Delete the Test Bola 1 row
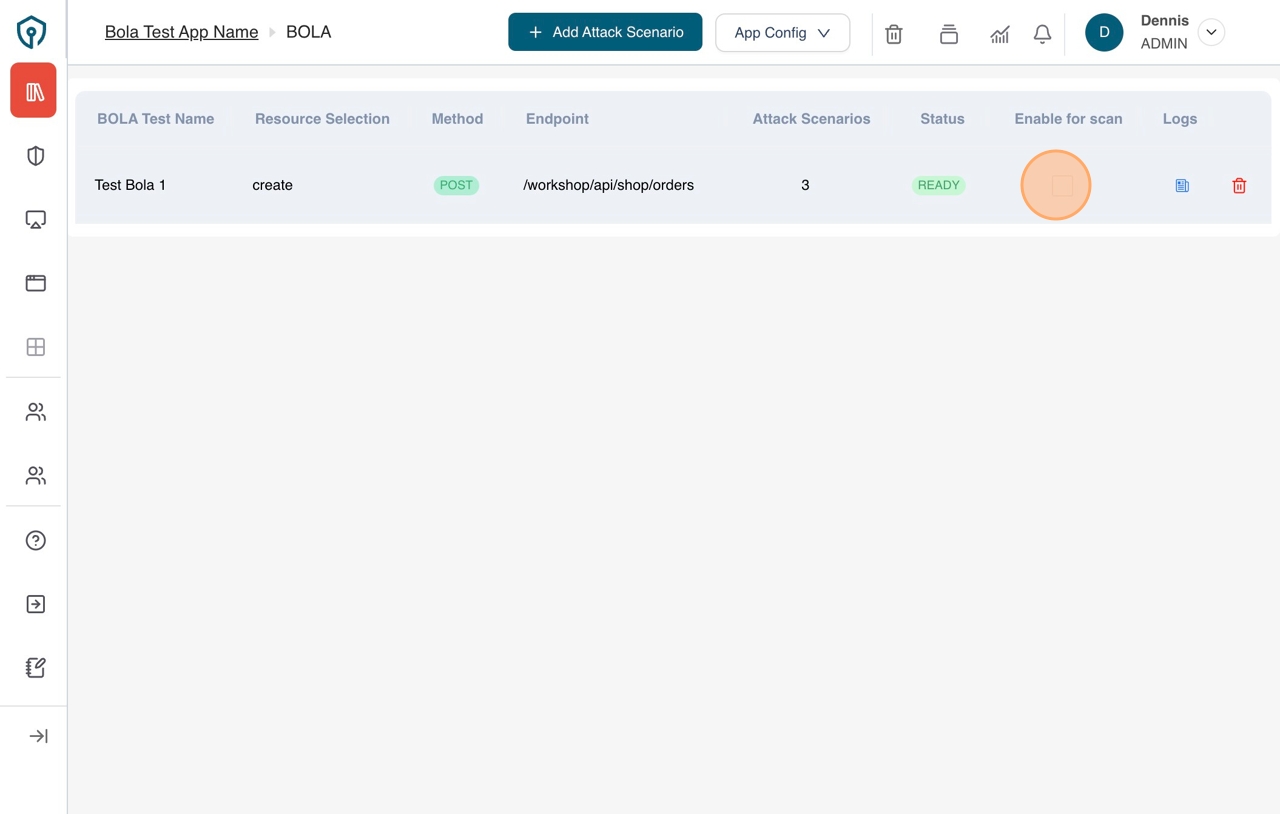The width and height of the screenshot is (1280, 814). coord(1239,186)
